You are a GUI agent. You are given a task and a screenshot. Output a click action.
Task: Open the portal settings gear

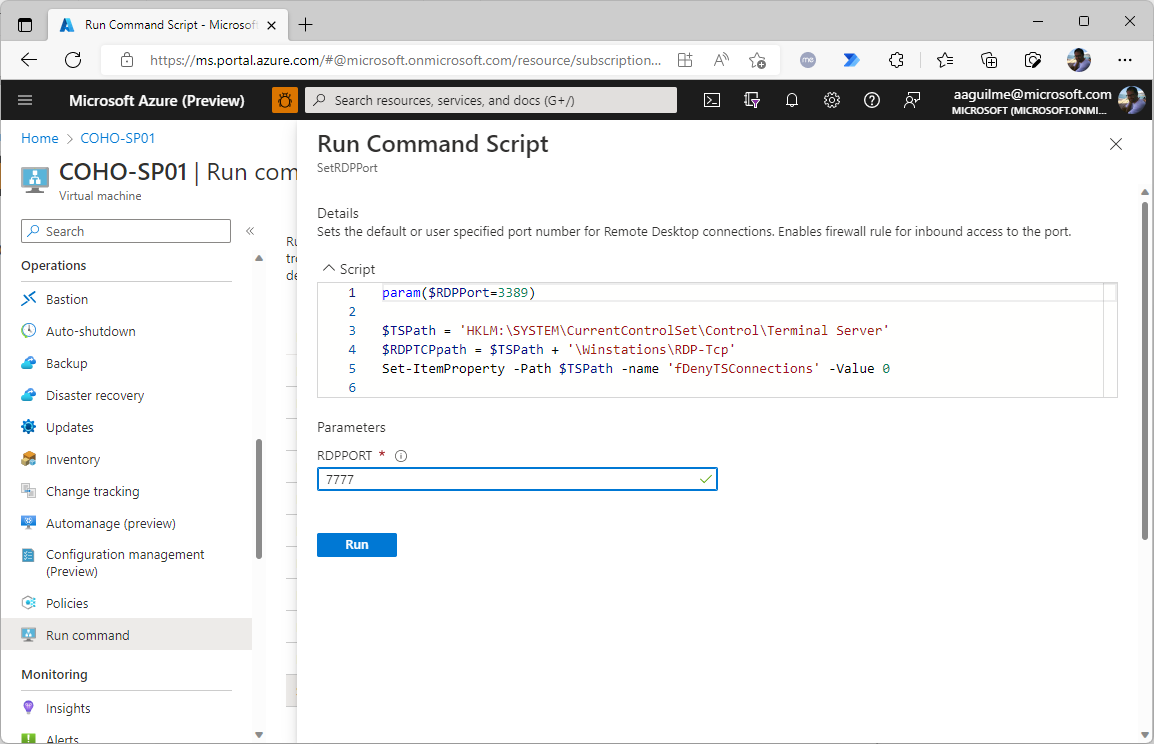(x=832, y=100)
